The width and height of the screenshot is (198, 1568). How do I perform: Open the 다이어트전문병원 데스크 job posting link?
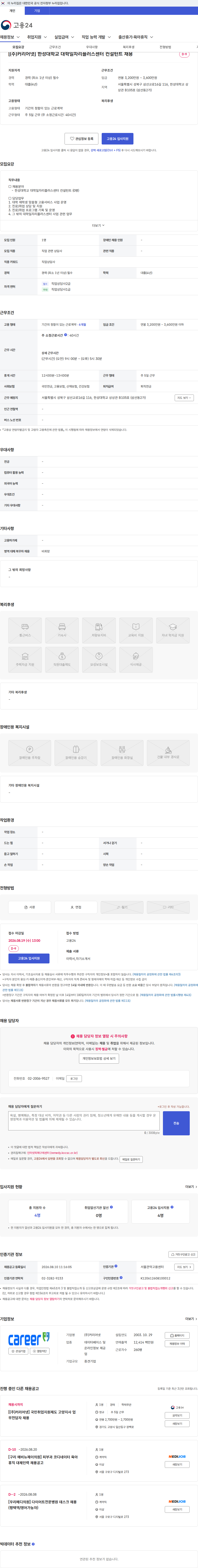click(x=43, y=1505)
